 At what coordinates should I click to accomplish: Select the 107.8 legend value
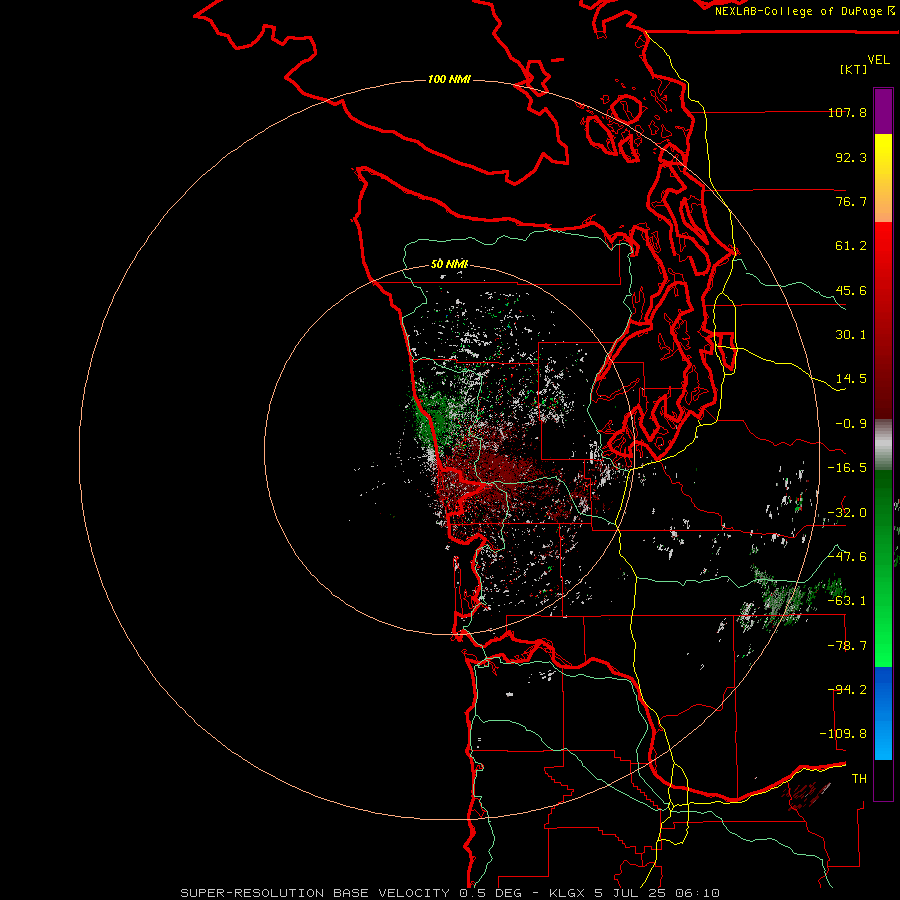click(847, 112)
